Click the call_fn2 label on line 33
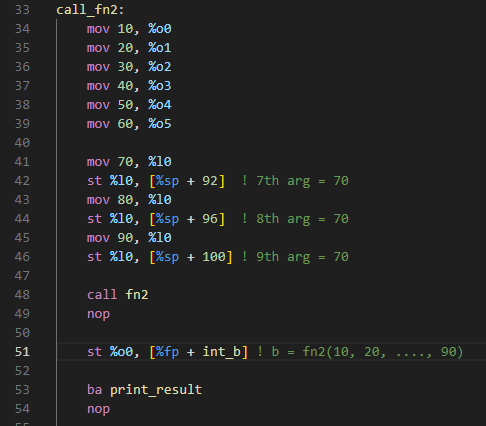This screenshot has height=426, width=486. (x=90, y=10)
